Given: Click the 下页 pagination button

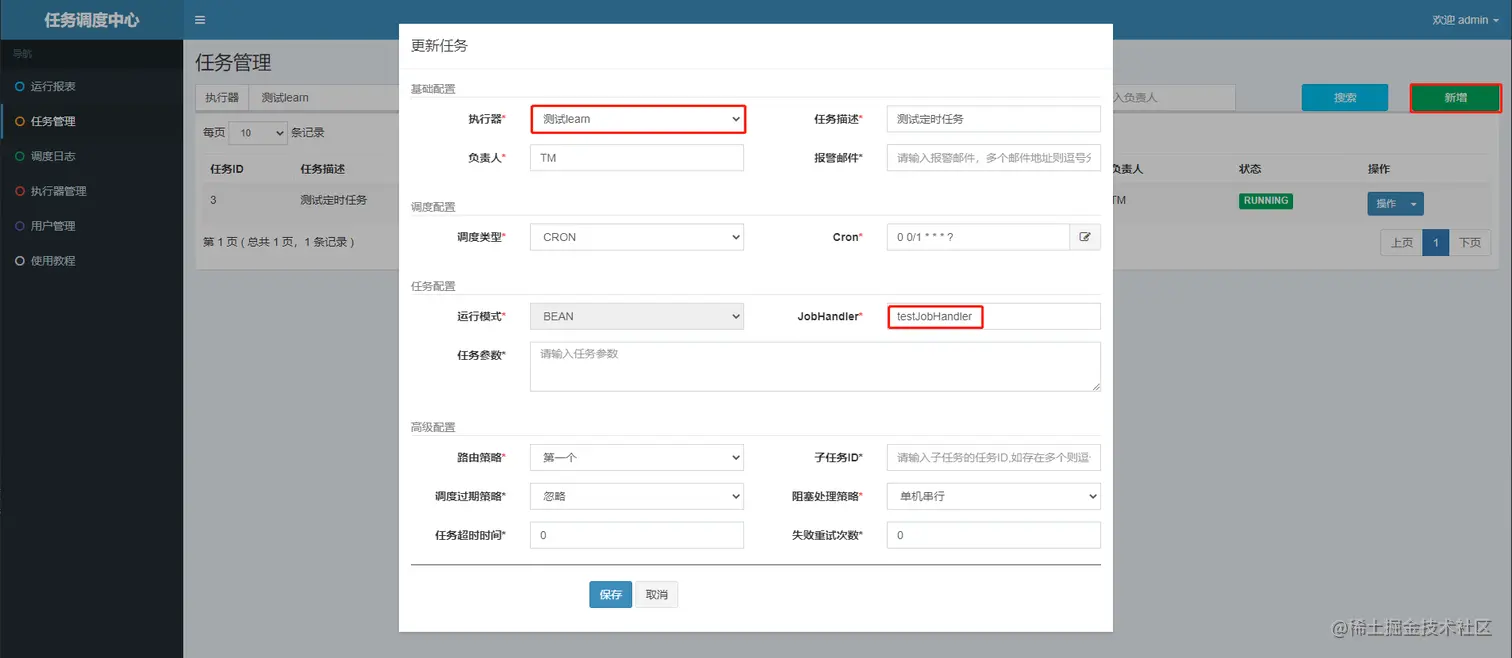Looking at the screenshot, I should pyautogui.click(x=1470, y=242).
